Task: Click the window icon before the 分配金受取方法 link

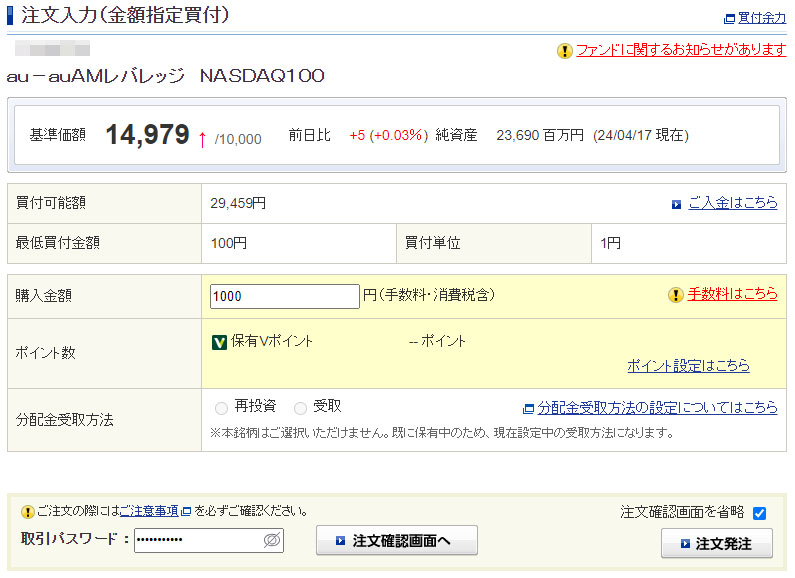Action: coord(528,409)
